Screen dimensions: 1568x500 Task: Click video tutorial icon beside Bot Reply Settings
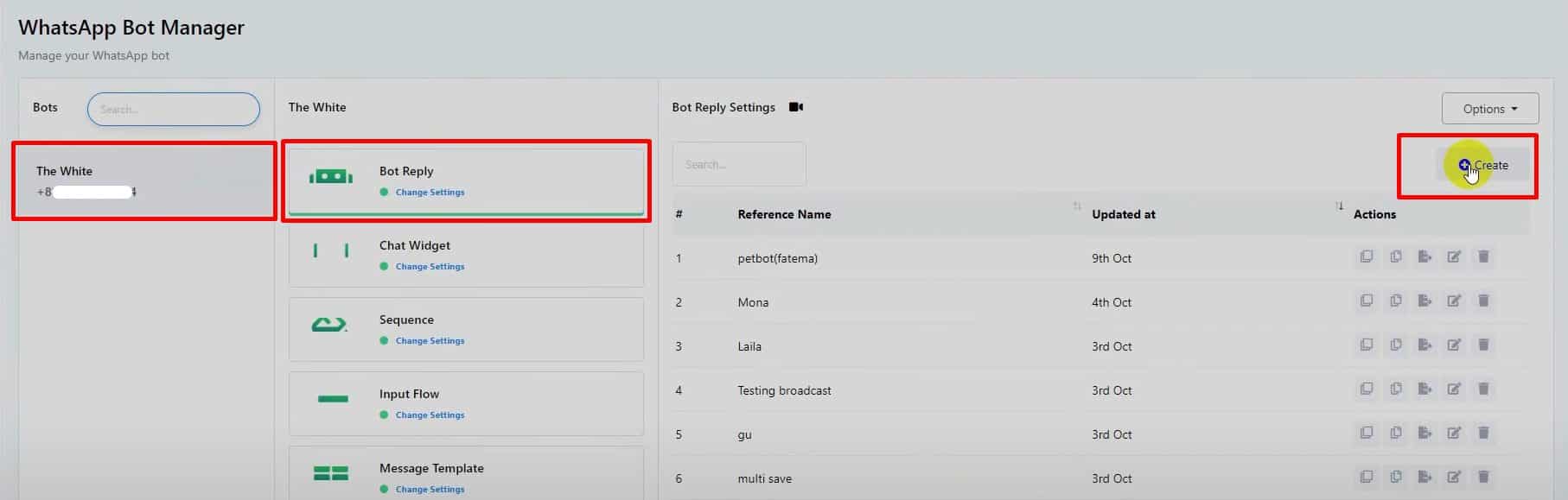(x=796, y=107)
